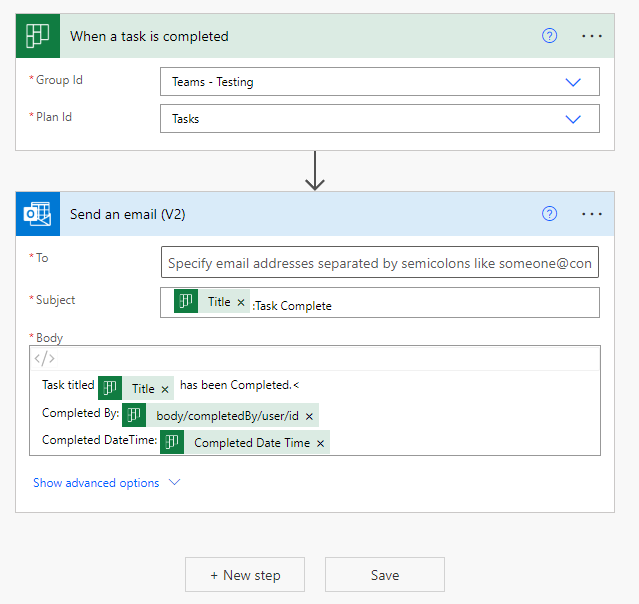Click the Outlook icon on Send an email card
The height and width of the screenshot is (604, 639).
38,214
